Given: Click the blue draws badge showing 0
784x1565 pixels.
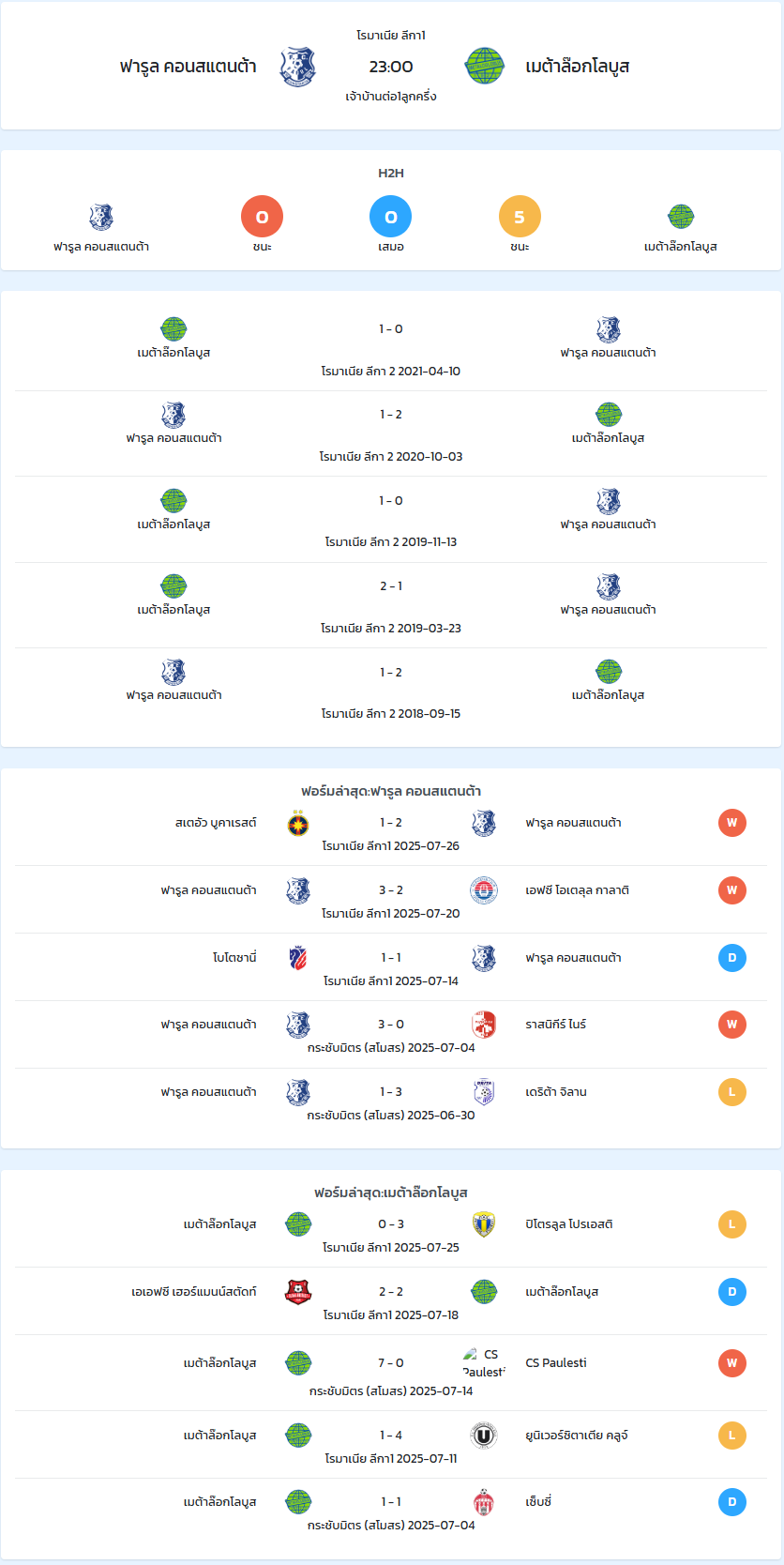Looking at the screenshot, I should click(391, 217).
